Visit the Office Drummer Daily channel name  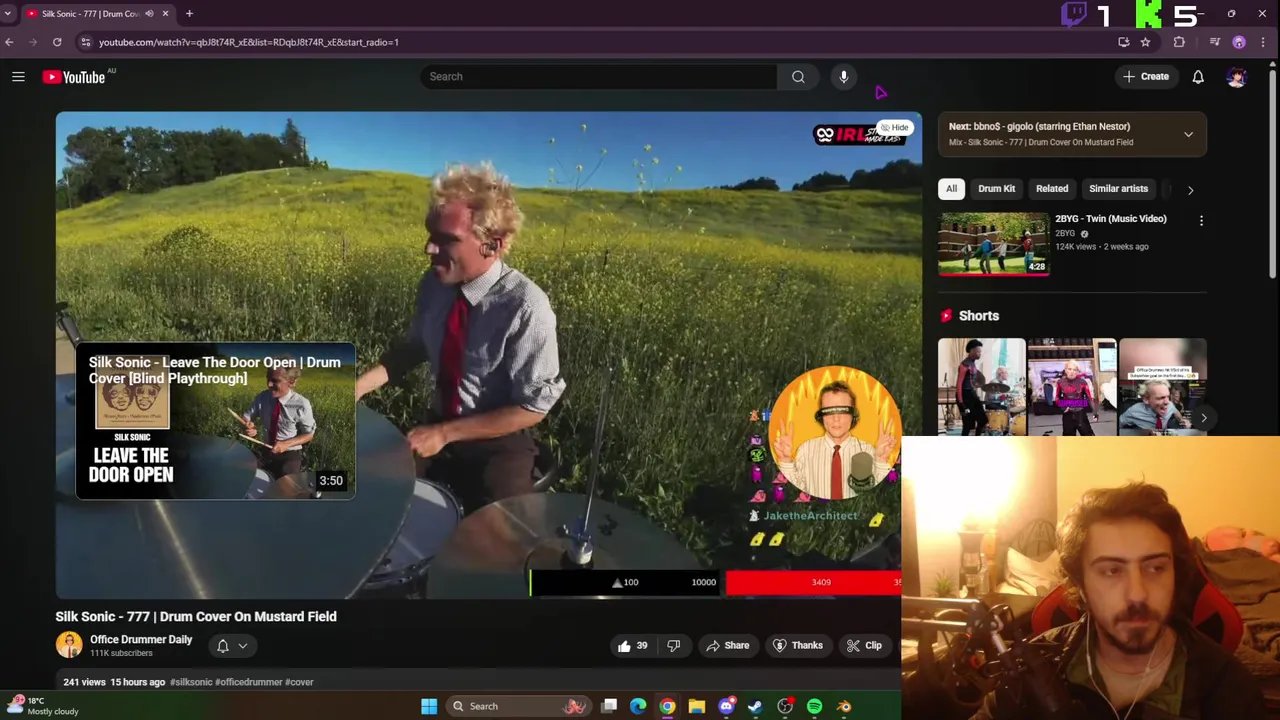coord(141,639)
